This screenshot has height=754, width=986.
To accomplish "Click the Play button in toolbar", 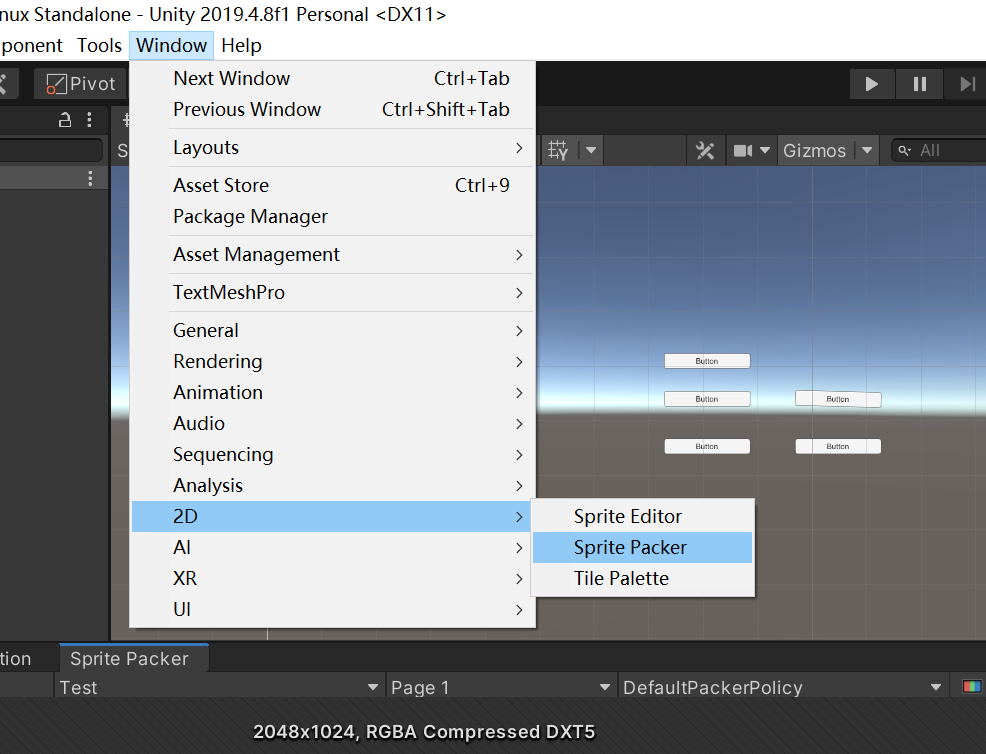I will [872, 84].
